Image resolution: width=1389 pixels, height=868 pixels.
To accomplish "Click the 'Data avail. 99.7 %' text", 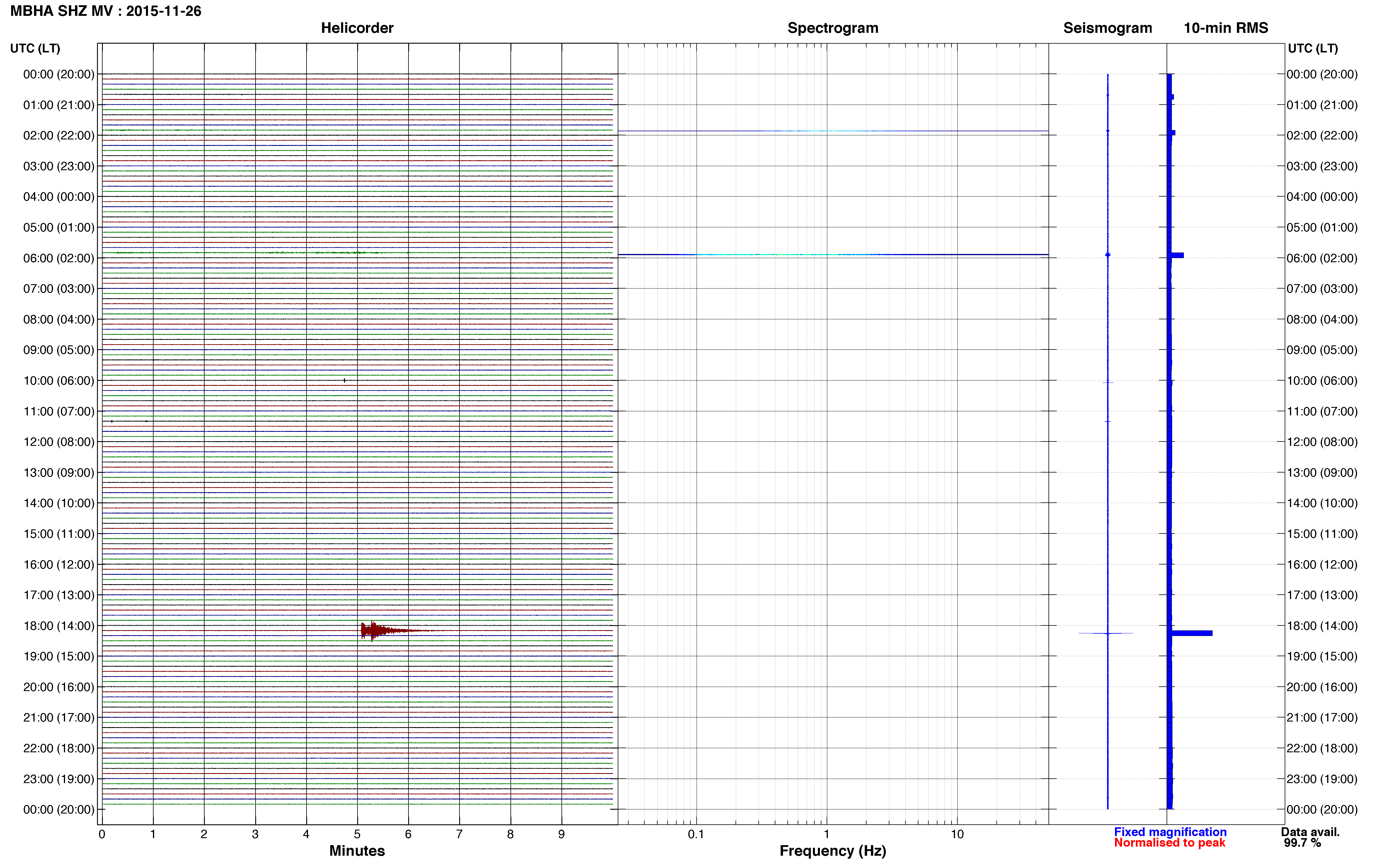I will 1310,838.
